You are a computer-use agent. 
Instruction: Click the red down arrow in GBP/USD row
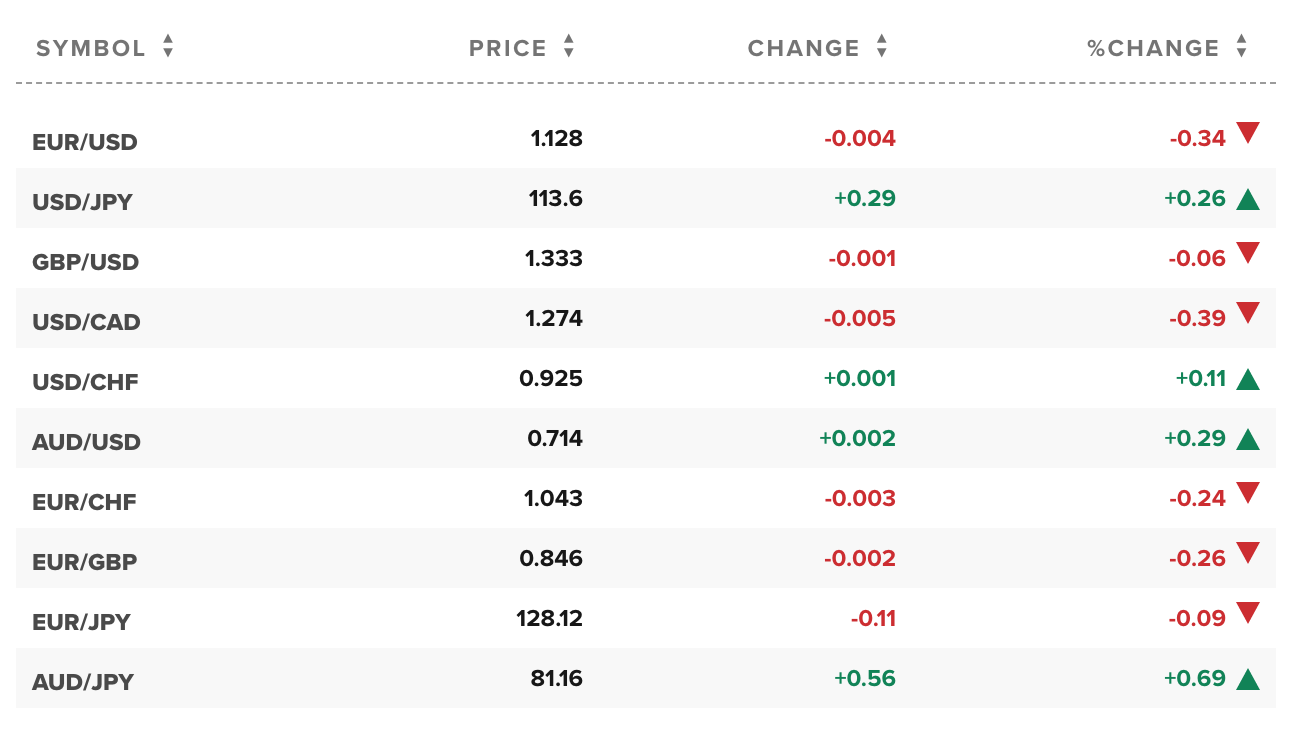click(x=1247, y=252)
